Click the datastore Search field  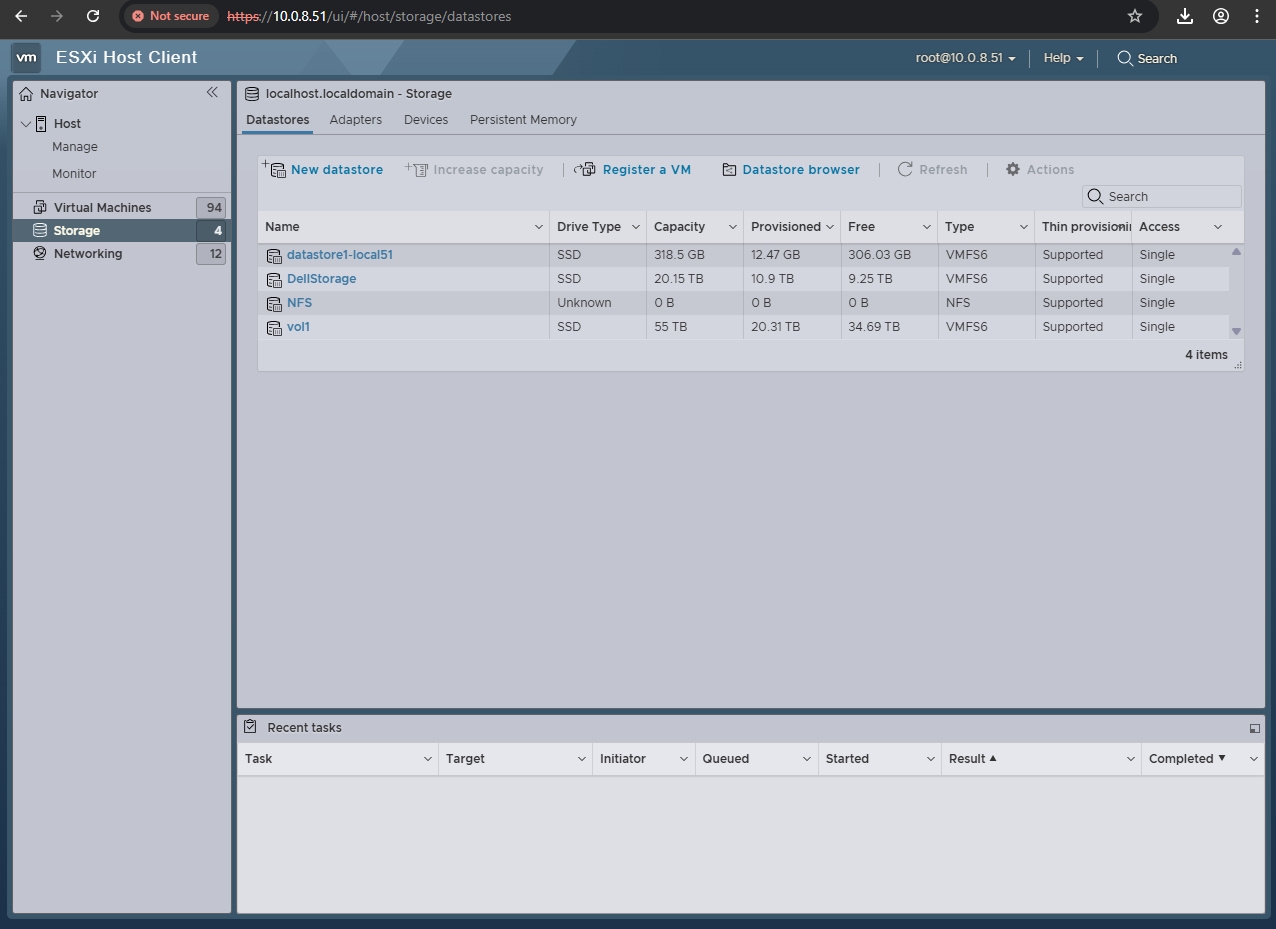1162,197
